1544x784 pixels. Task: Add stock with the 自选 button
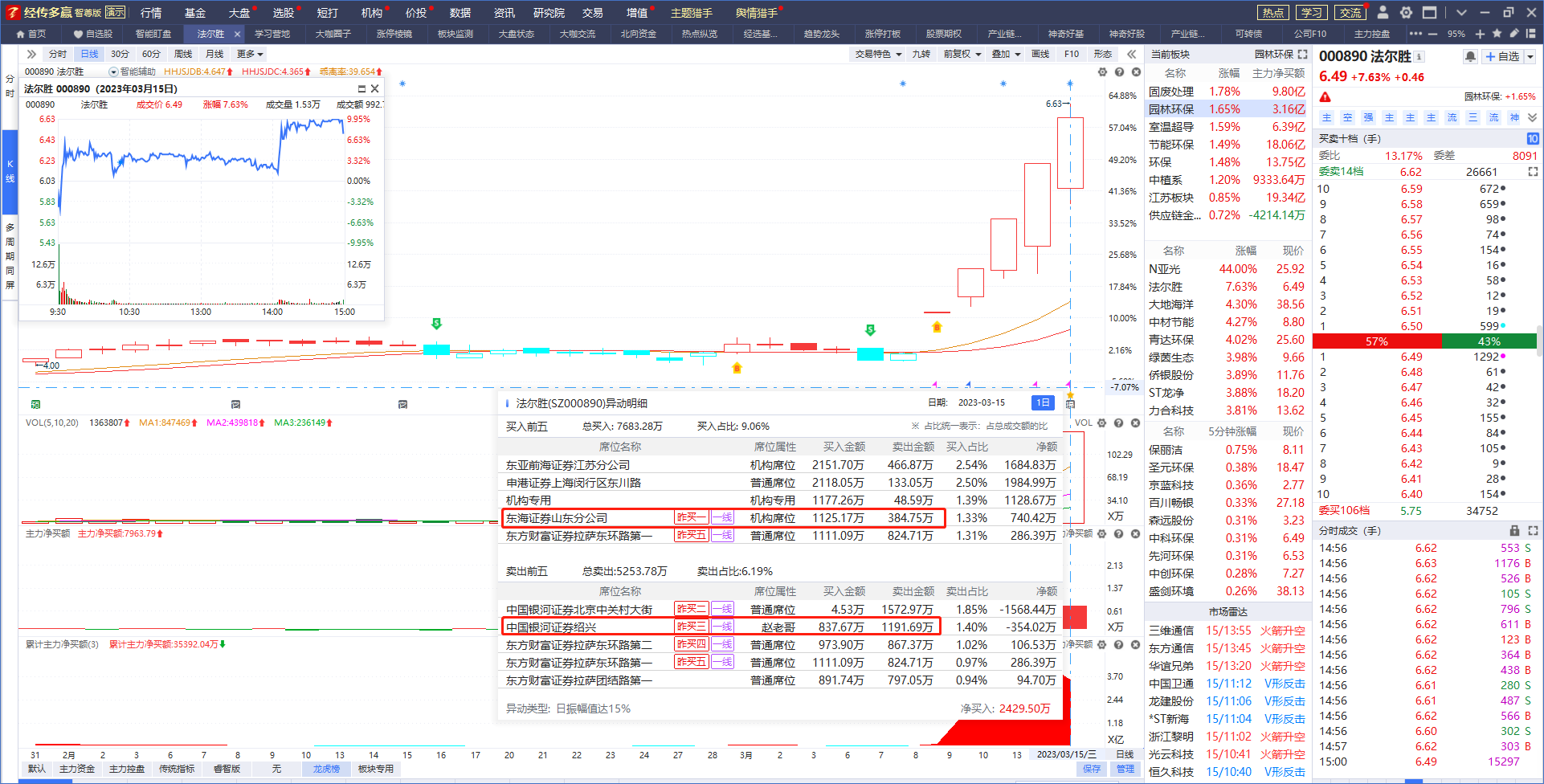pyautogui.click(x=1502, y=57)
